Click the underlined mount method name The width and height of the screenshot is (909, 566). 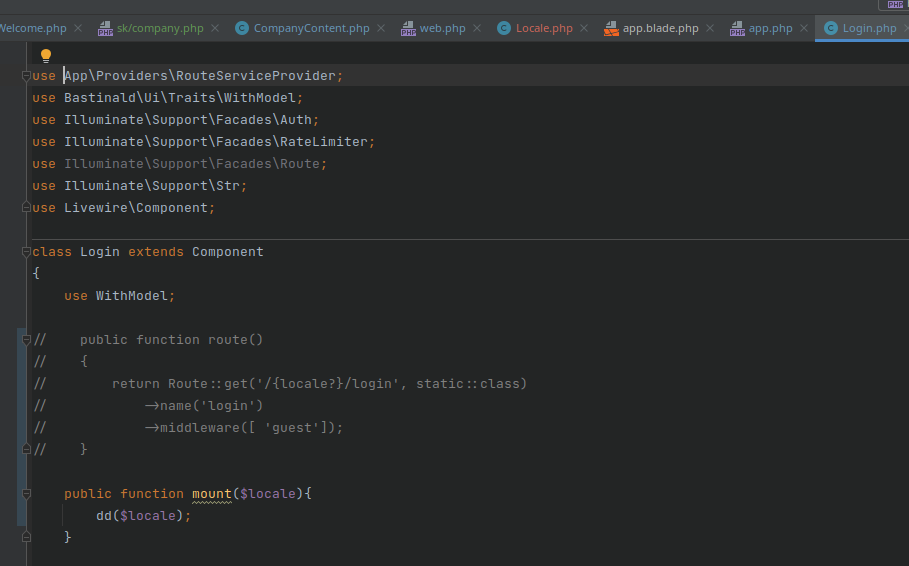tap(212, 494)
